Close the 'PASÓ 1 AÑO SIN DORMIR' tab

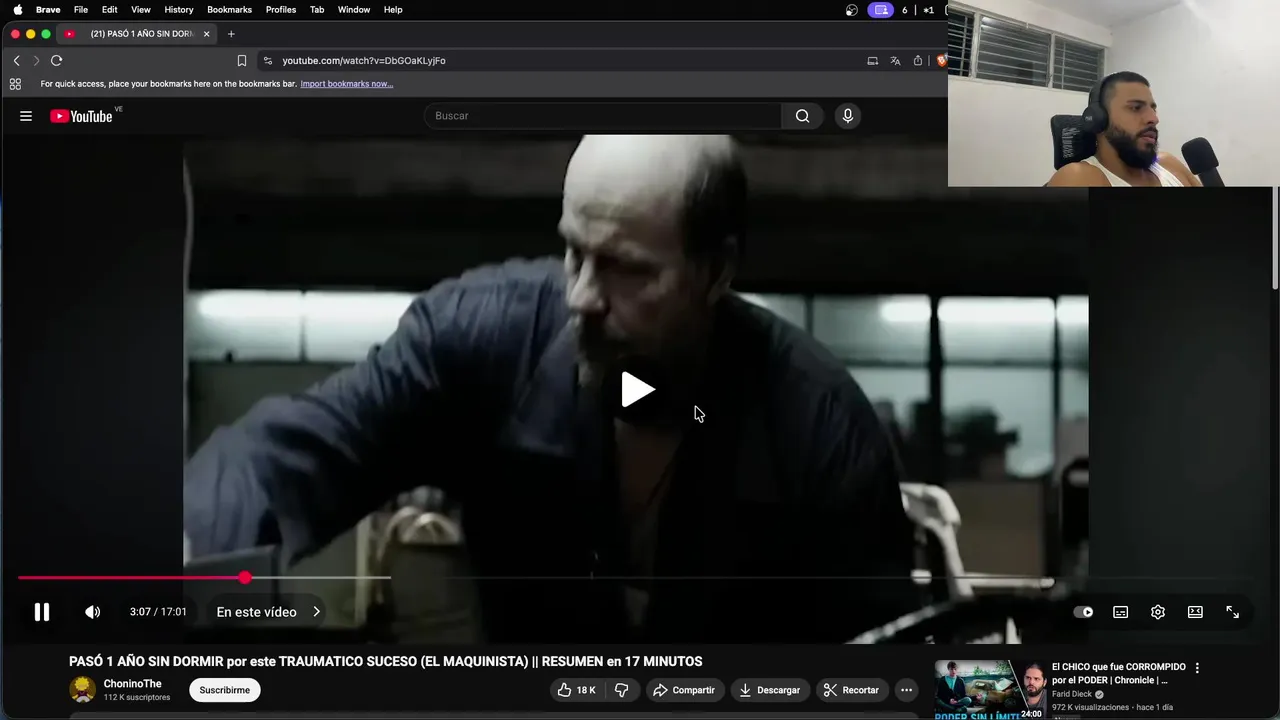(207, 34)
